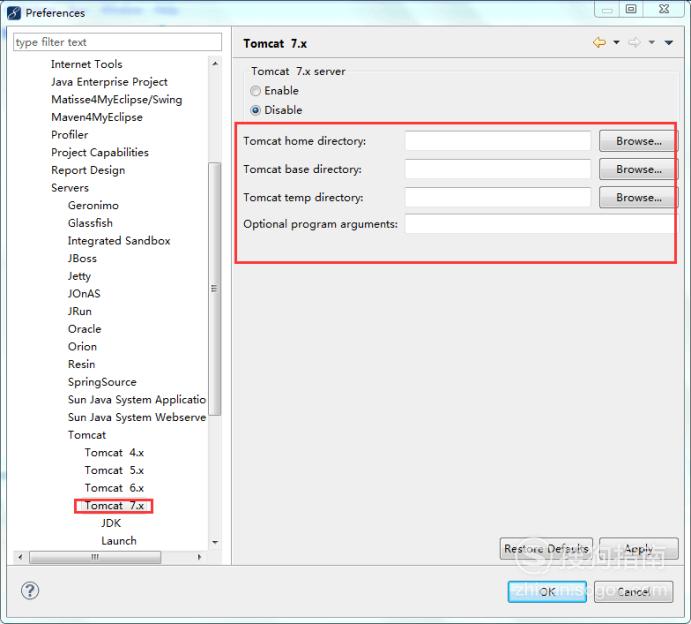Open Tomcat 4.x settings
The image size is (691, 624).
(115, 453)
